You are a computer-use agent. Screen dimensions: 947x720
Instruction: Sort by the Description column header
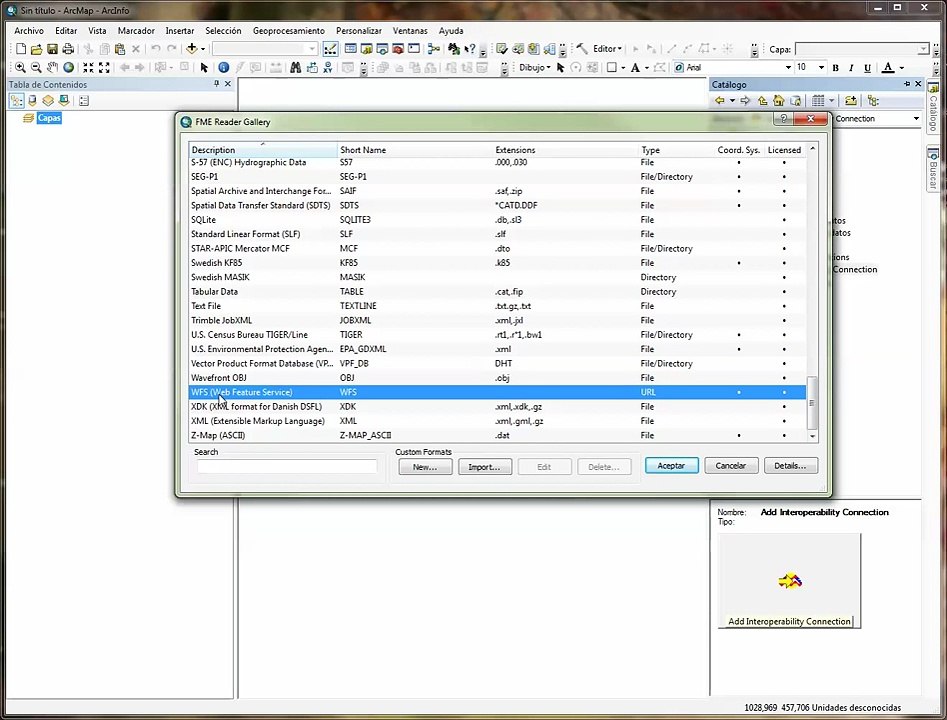point(263,149)
